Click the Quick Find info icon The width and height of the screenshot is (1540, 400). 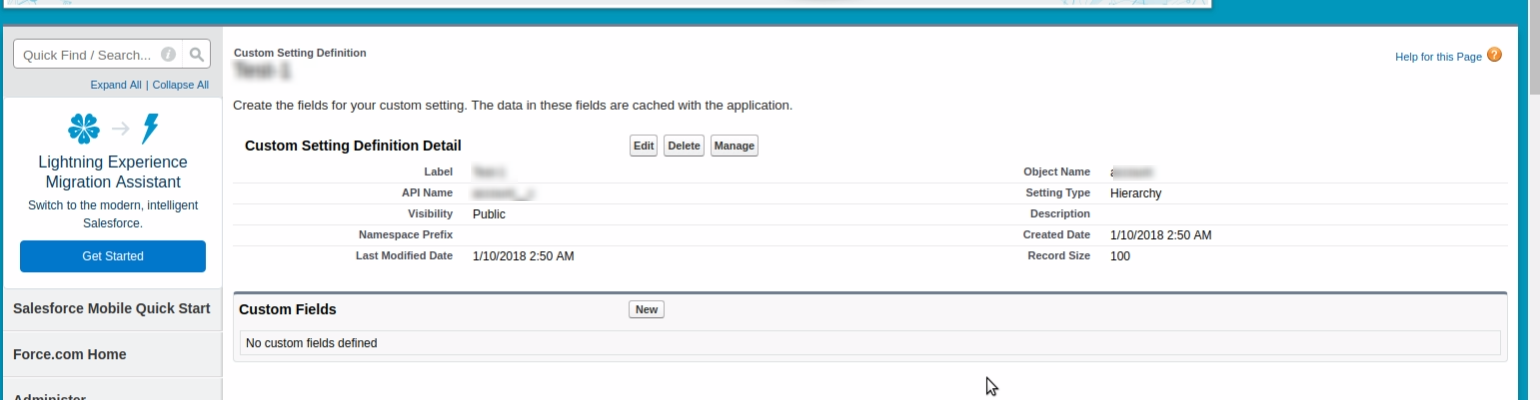169,55
